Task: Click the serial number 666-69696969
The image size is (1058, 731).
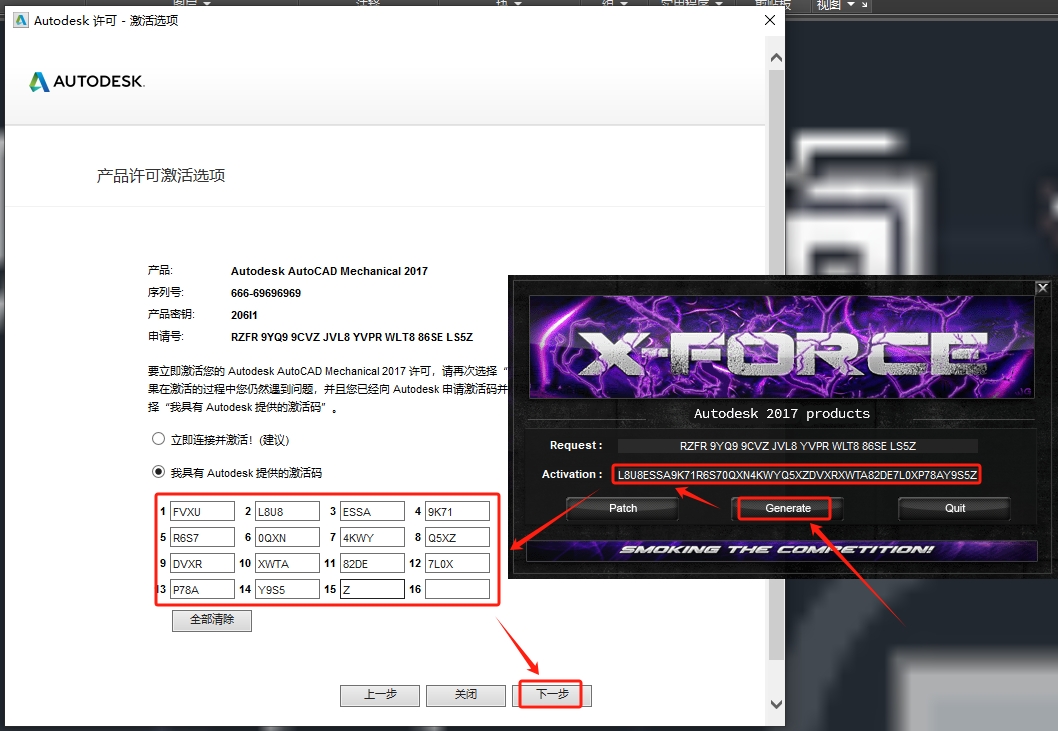Action: 266,293
